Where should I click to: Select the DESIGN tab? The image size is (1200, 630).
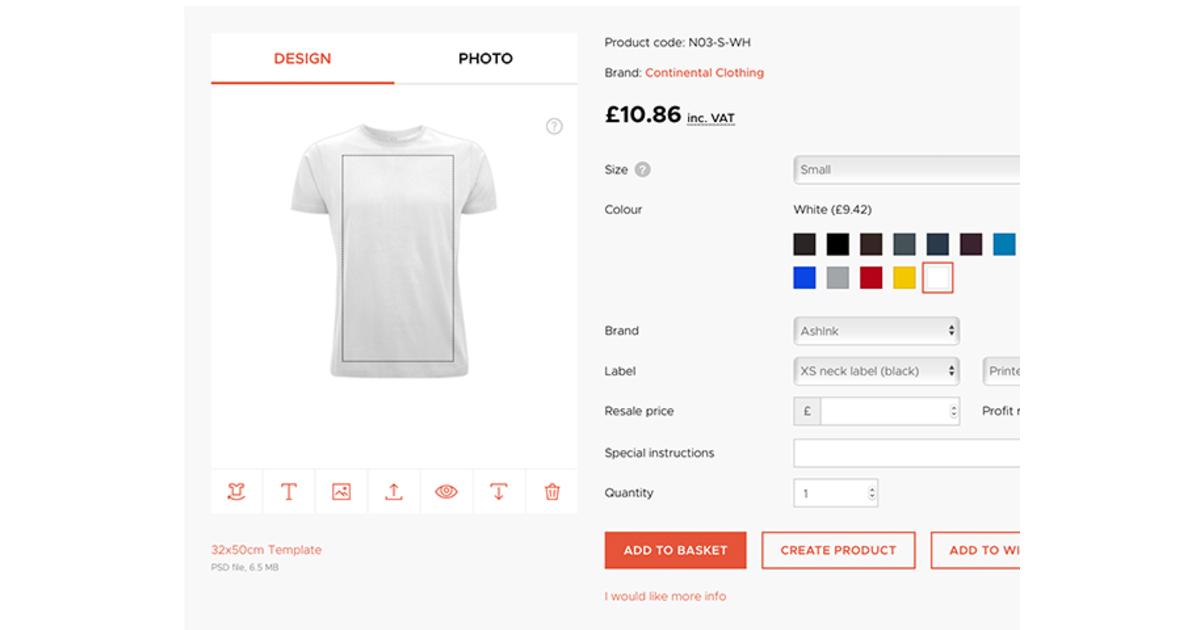click(x=302, y=58)
